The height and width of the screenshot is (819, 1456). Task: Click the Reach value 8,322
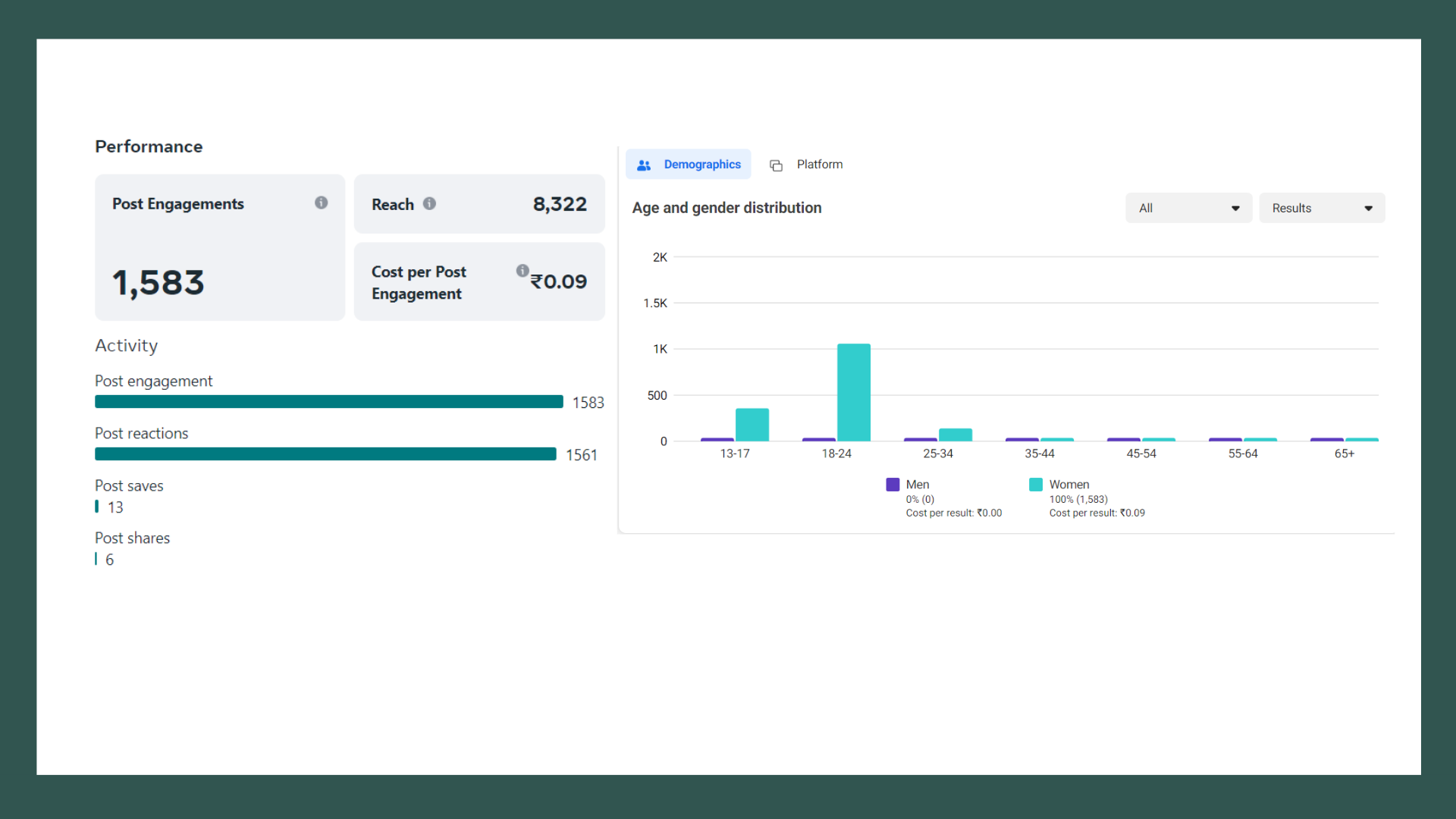(x=560, y=204)
